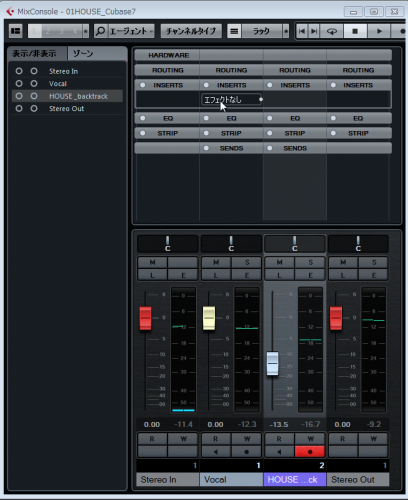Expand the SENDS rack for Vocal

tap(231, 148)
